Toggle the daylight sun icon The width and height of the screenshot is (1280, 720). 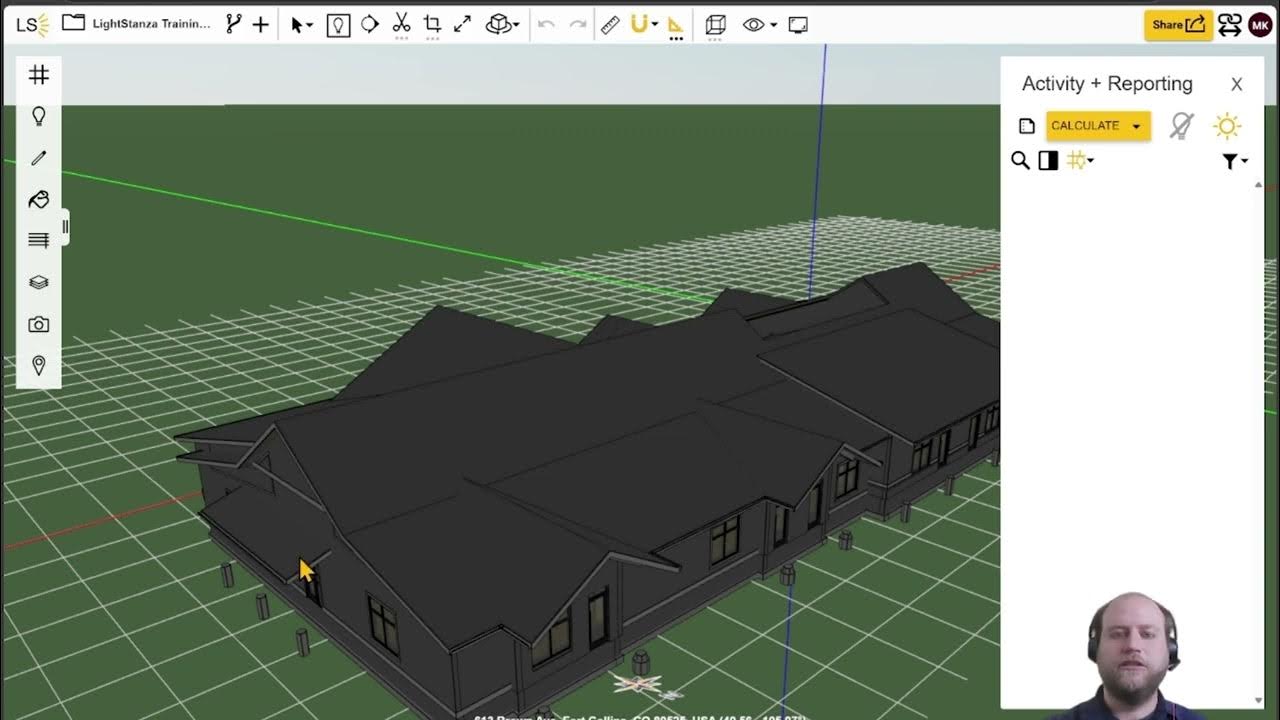pyautogui.click(x=1227, y=126)
